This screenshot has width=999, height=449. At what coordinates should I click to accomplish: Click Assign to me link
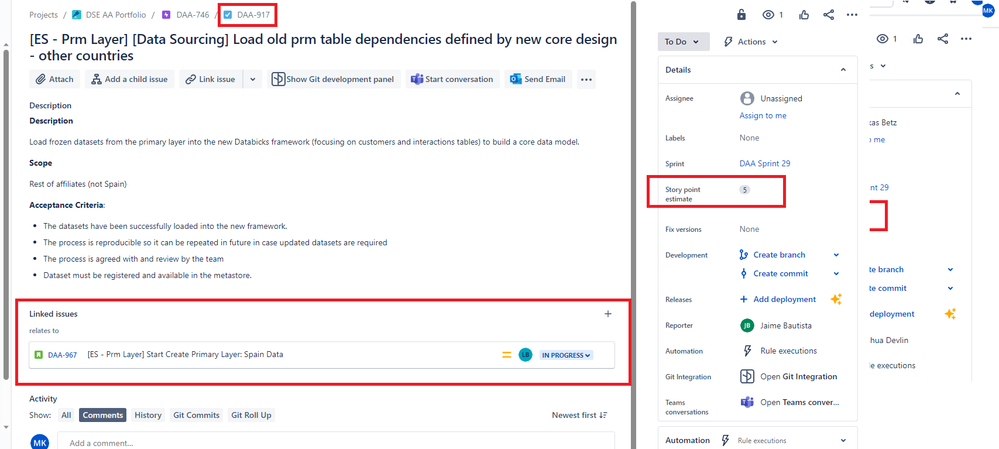point(763,116)
